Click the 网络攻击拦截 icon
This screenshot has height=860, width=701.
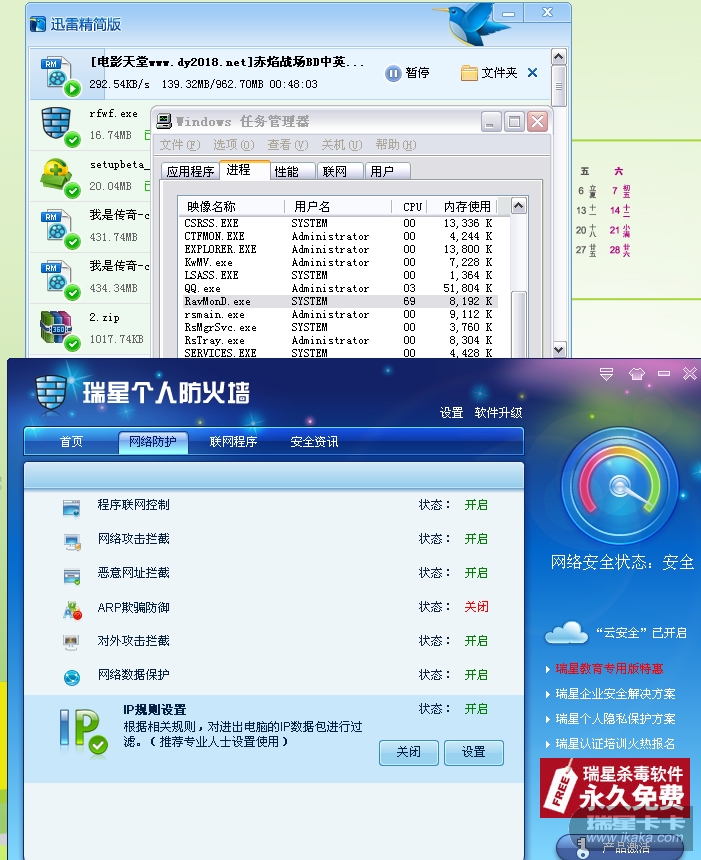point(72,541)
